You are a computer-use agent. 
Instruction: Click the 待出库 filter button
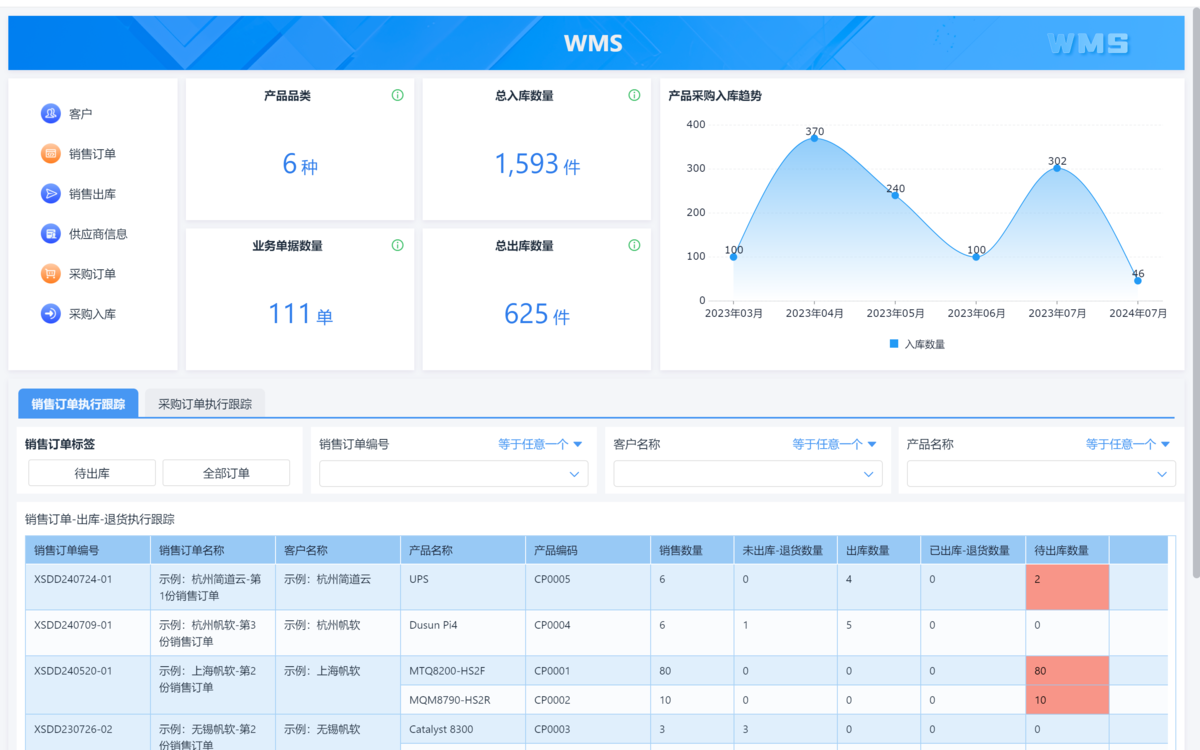[x=92, y=473]
